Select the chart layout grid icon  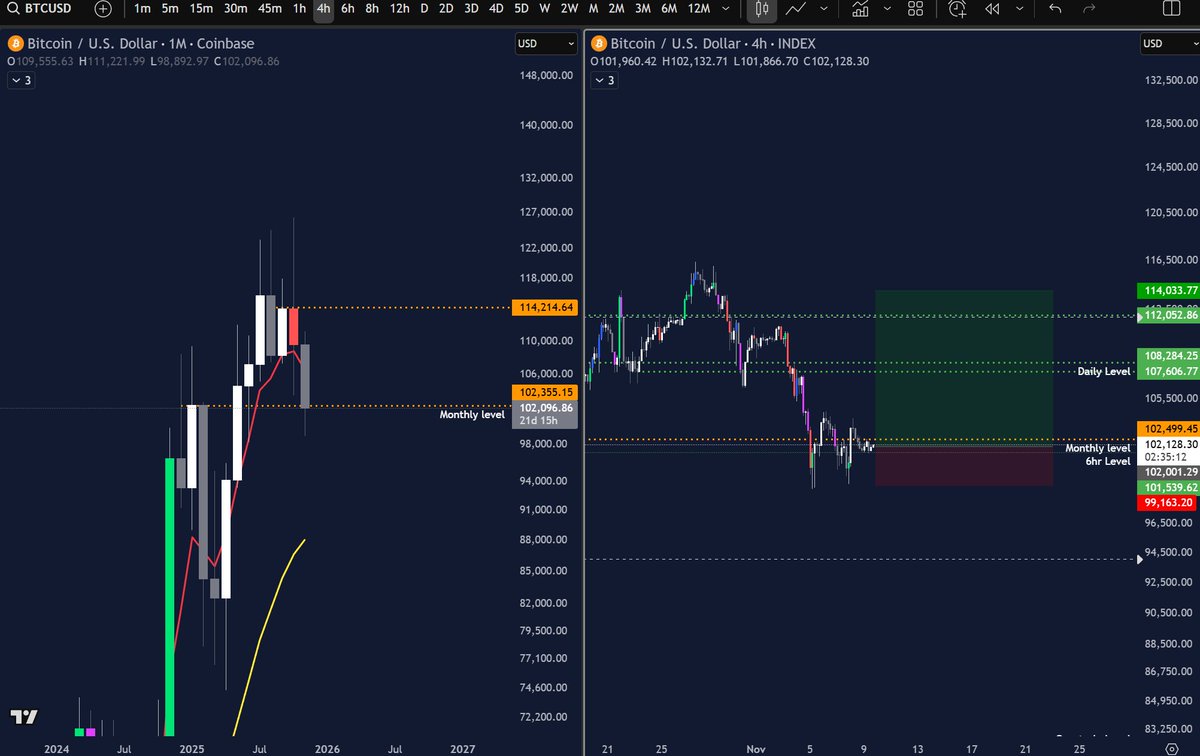(915, 10)
